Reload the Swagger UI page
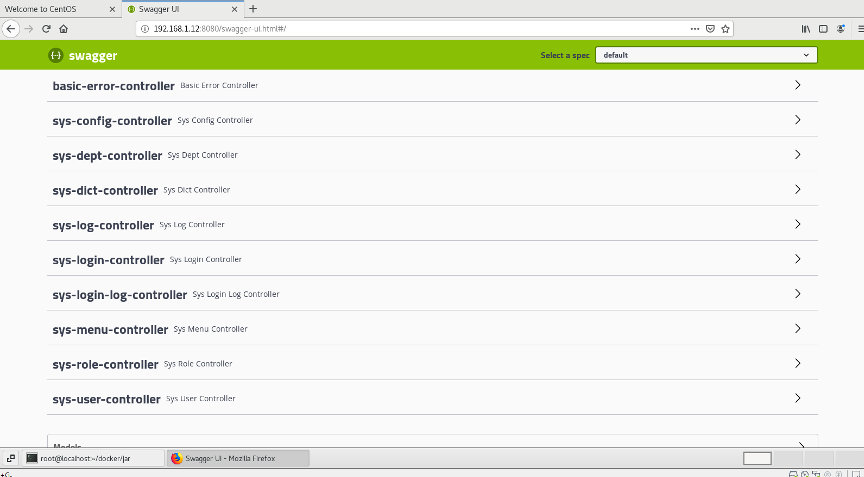The height and width of the screenshot is (477, 864). 46,29
